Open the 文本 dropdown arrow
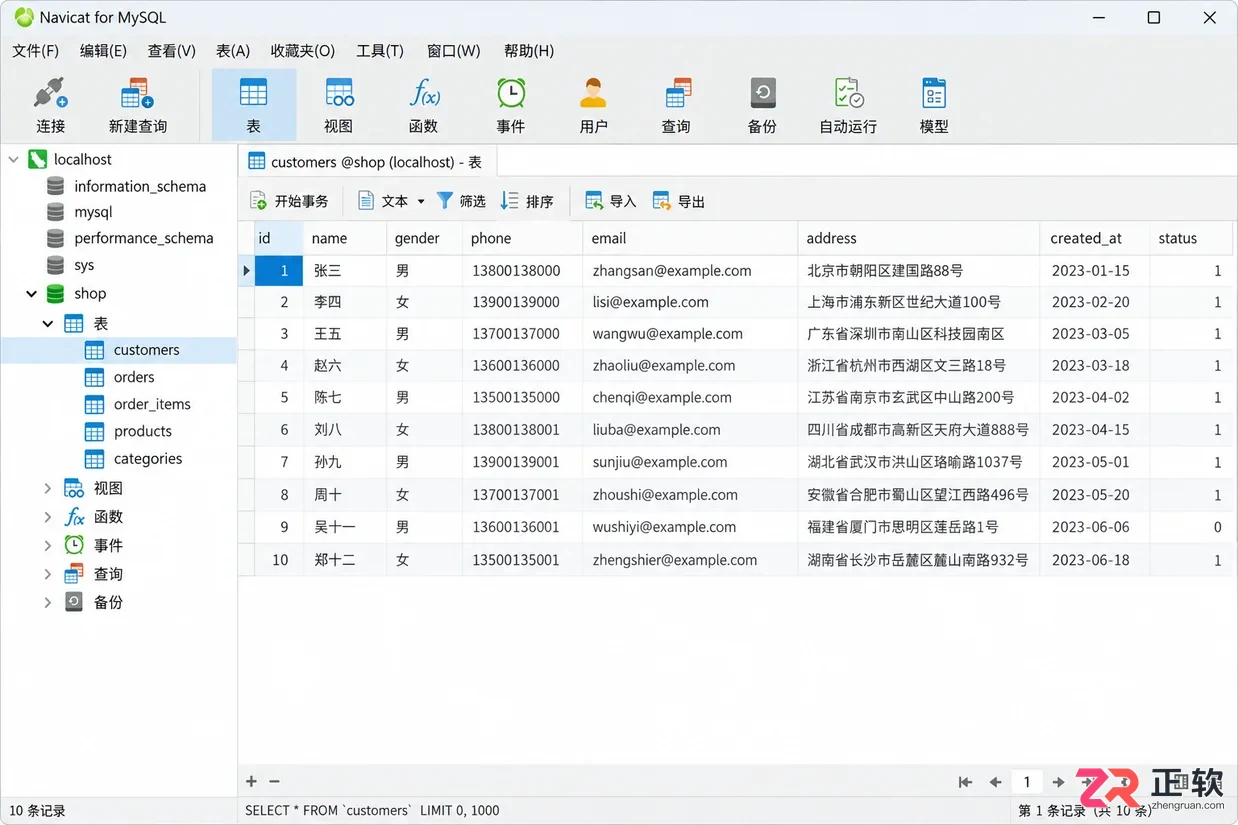 pos(421,201)
